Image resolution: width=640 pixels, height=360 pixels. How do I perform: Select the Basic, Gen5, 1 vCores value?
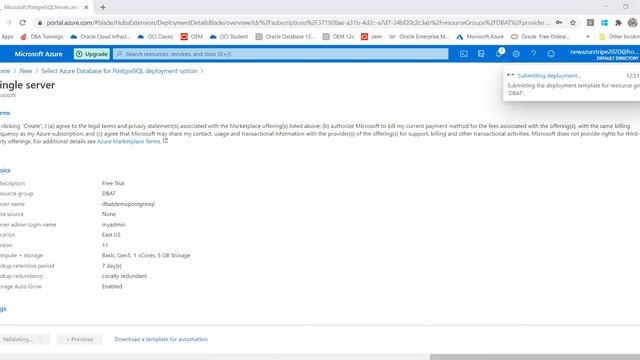146,256
